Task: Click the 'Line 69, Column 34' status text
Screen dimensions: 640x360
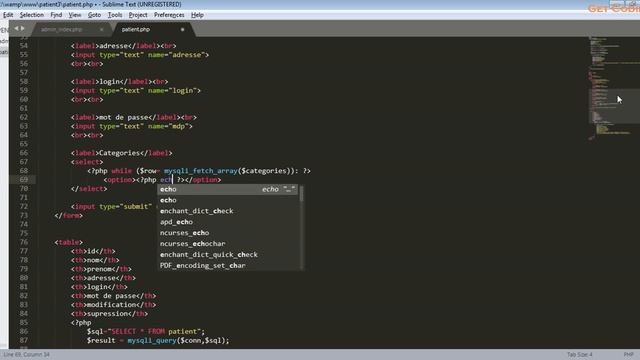Action: tap(27, 354)
